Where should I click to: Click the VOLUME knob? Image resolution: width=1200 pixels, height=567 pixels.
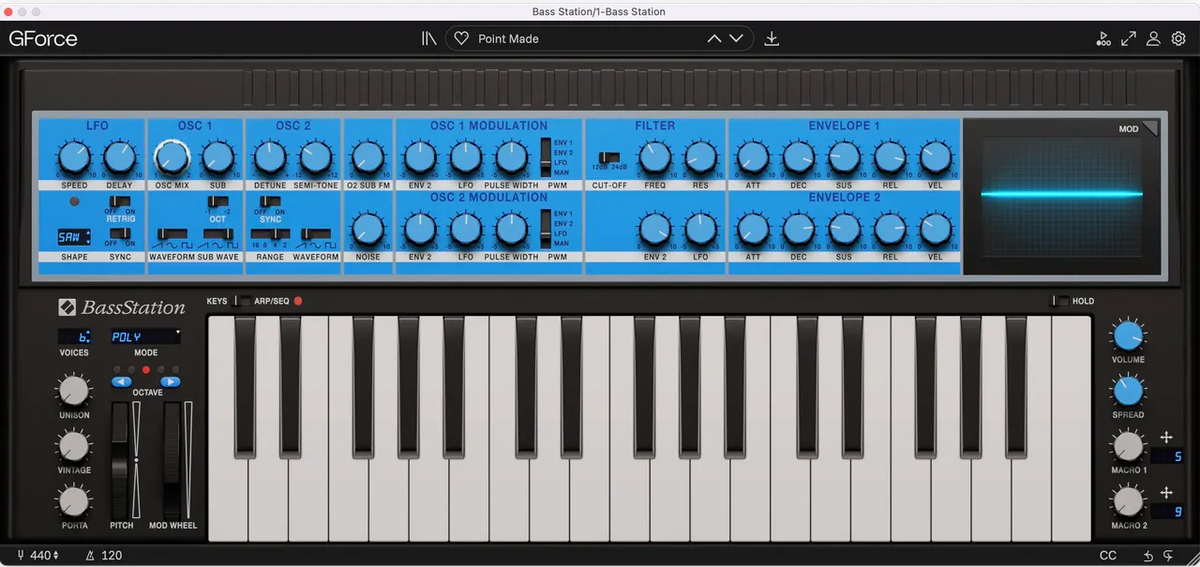click(1128, 336)
